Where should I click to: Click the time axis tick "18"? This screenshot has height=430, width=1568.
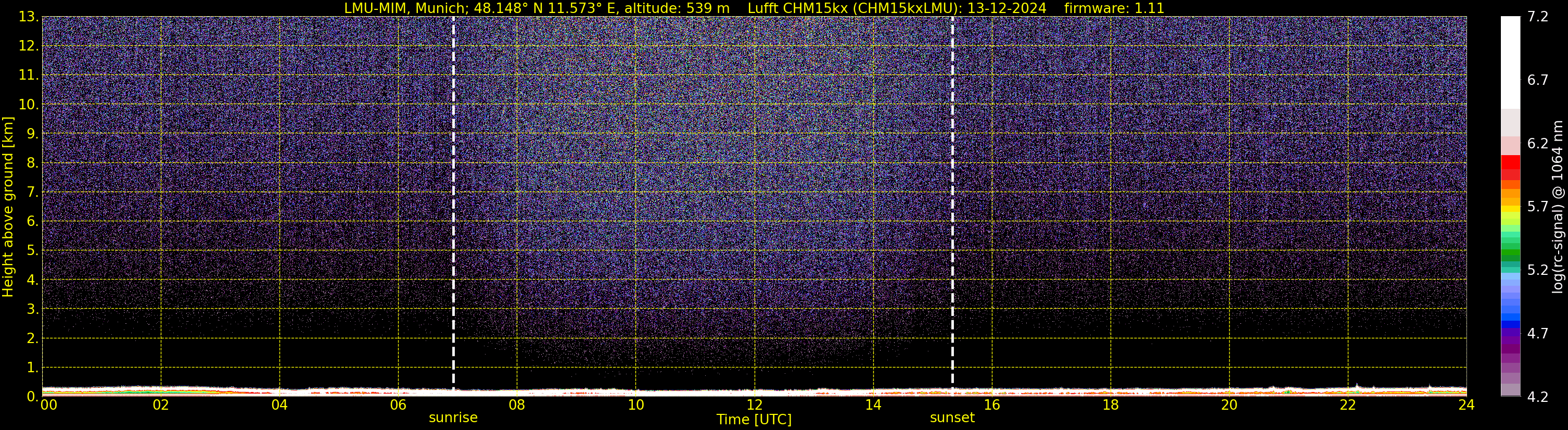click(1111, 405)
